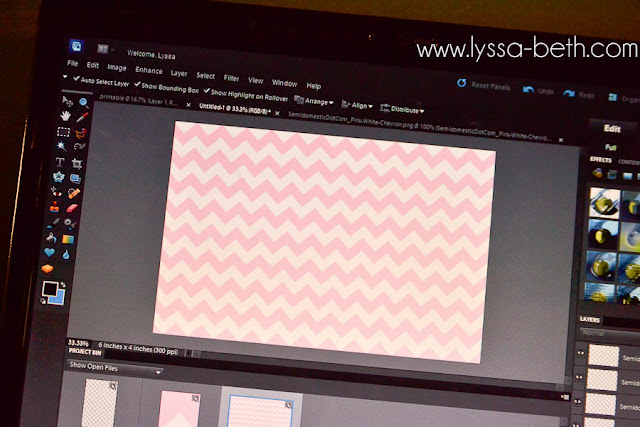The image size is (640, 427).
Task: Open the Arrange dropdown
Action: pos(314,100)
